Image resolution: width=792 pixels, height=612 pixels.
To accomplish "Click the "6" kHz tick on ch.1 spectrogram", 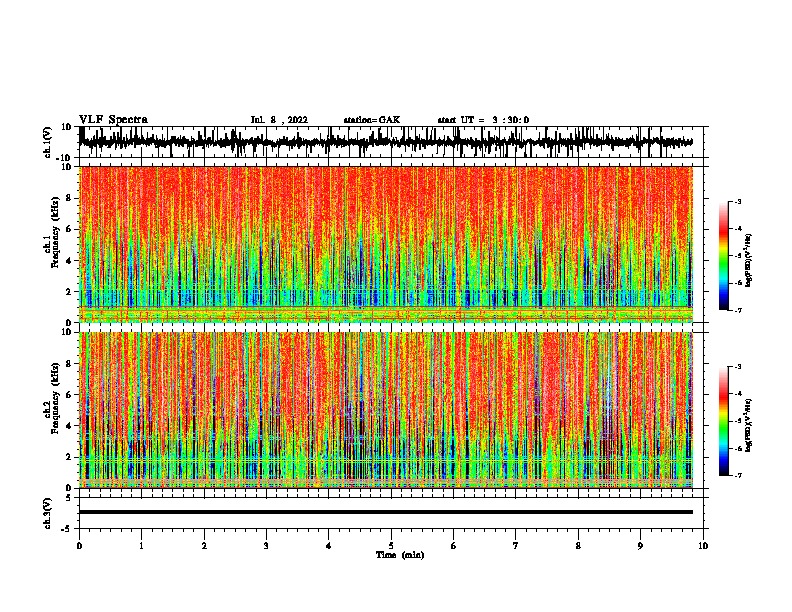I will point(69,229).
